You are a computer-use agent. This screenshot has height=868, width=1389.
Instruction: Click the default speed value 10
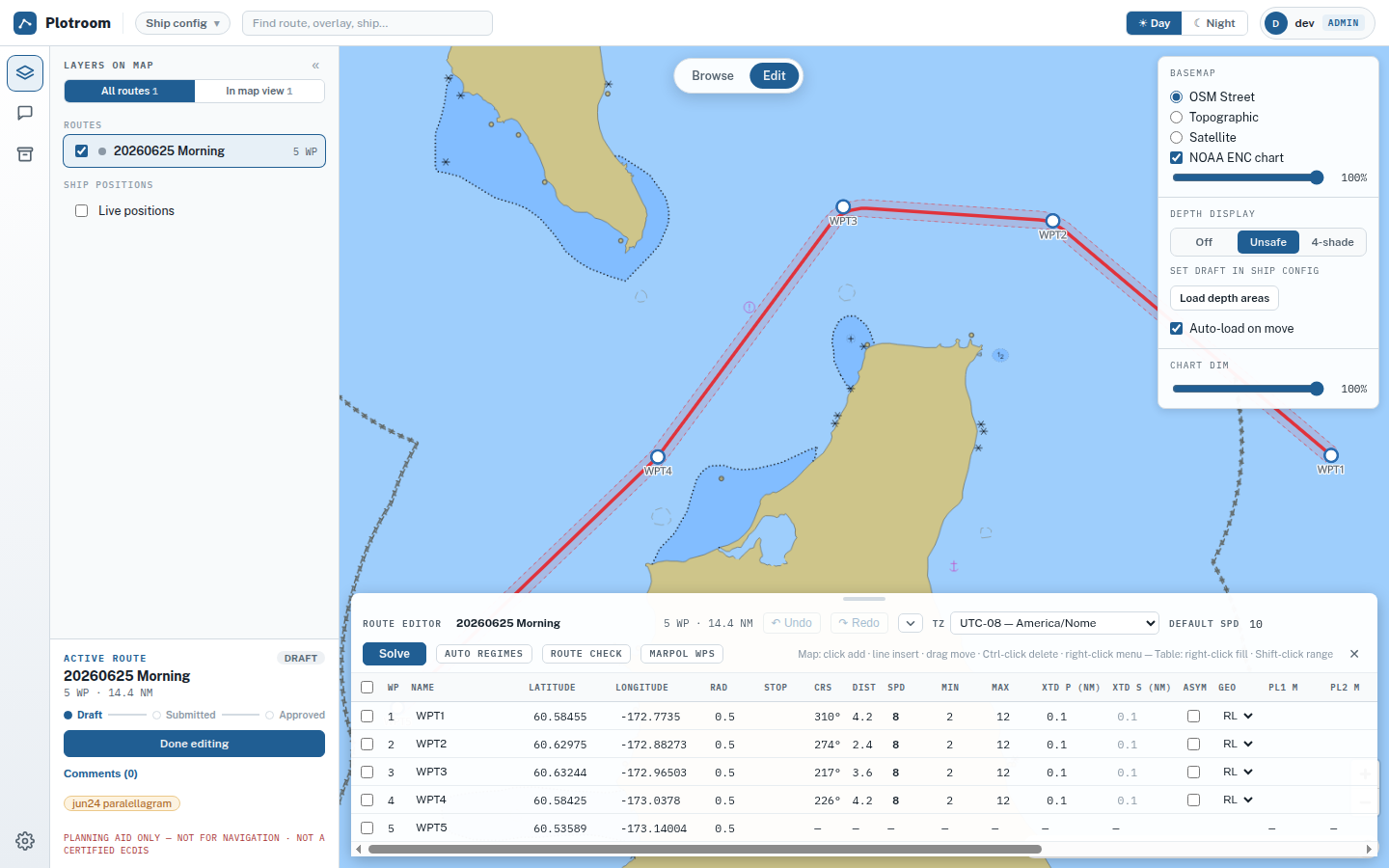coord(1256,624)
